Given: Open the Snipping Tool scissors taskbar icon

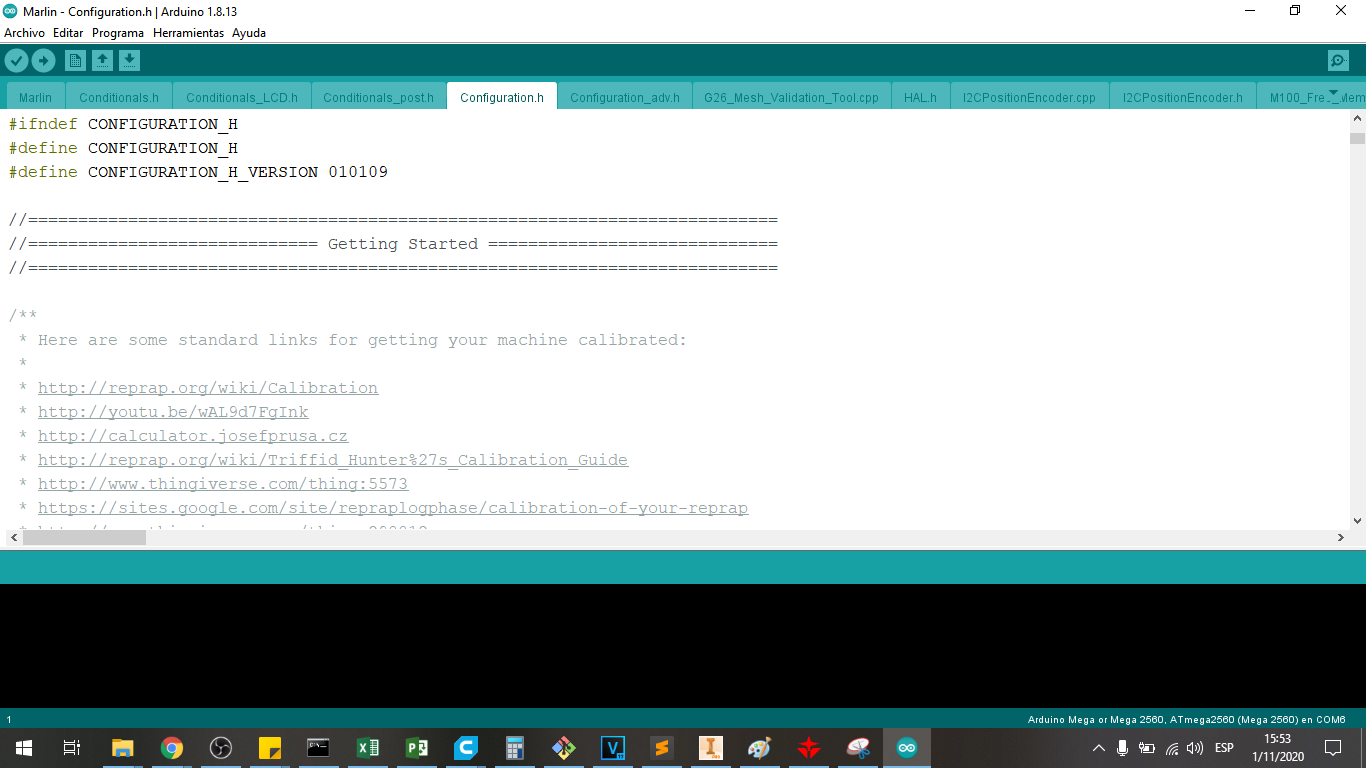Looking at the screenshot, I should pyautogui.click(x=858, y=748).
